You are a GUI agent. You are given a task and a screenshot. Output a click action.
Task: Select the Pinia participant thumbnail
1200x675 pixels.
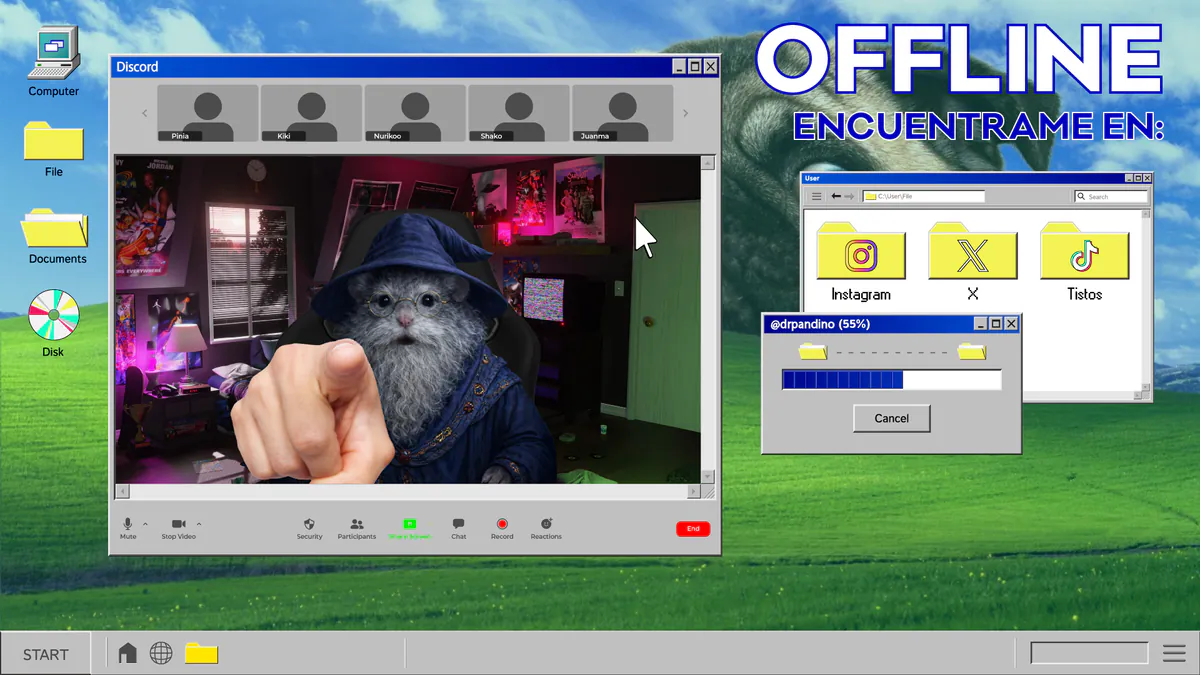tap(208, 113)
